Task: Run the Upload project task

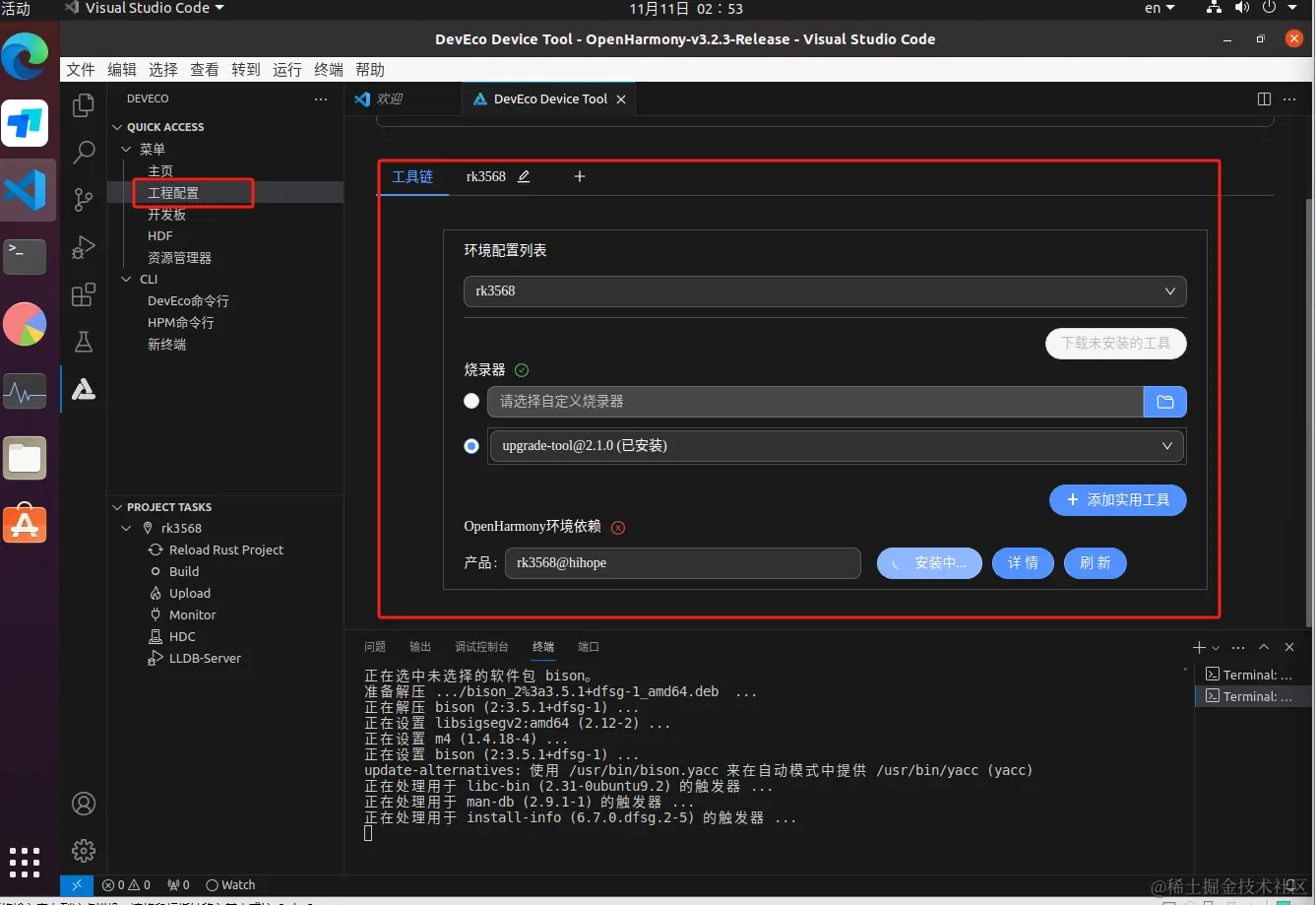Action: (190, 593)
